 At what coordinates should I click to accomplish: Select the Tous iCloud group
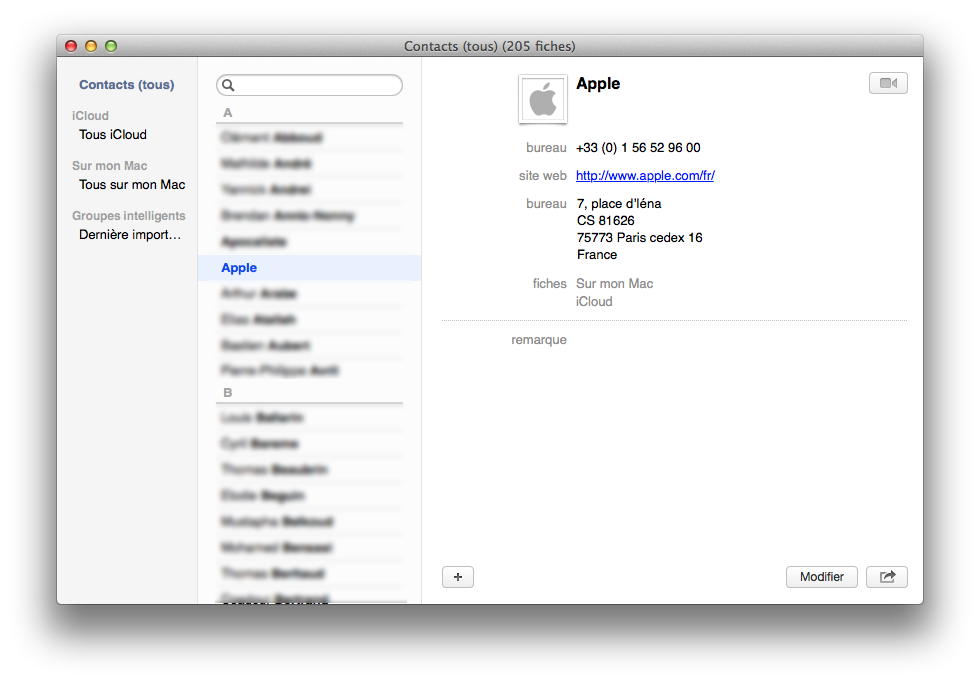[112, 134]
